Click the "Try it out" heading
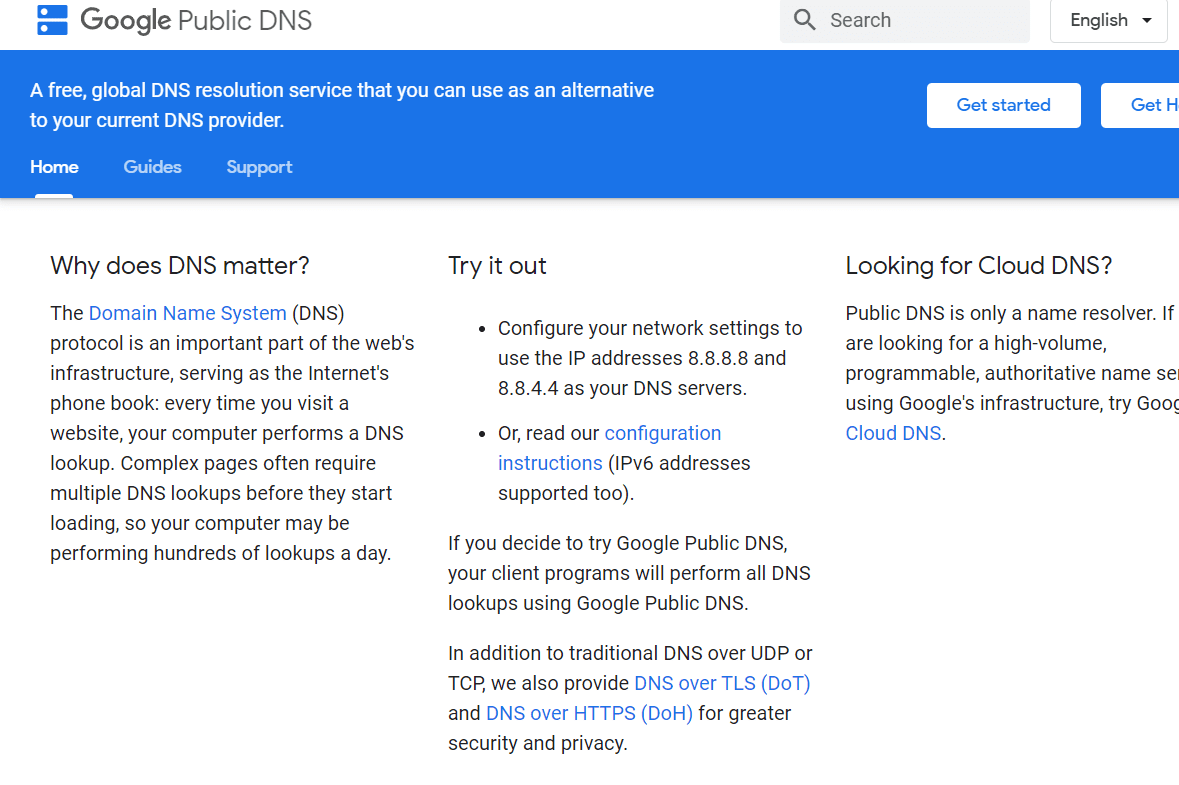 497,266
